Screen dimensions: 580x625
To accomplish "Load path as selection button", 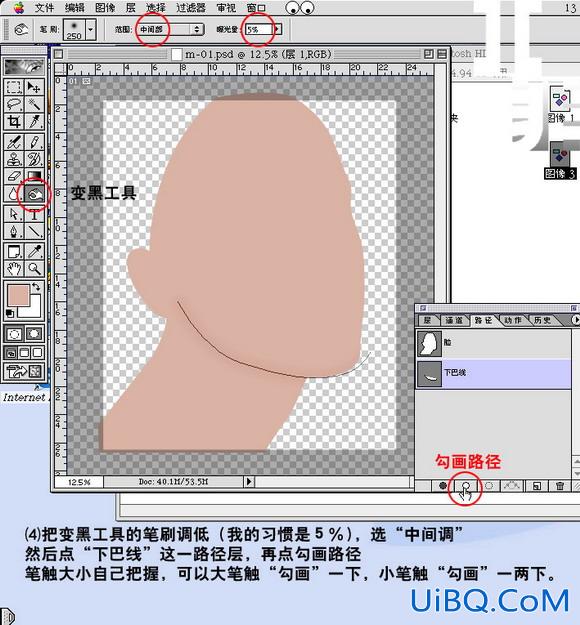I will pos(489,485).
